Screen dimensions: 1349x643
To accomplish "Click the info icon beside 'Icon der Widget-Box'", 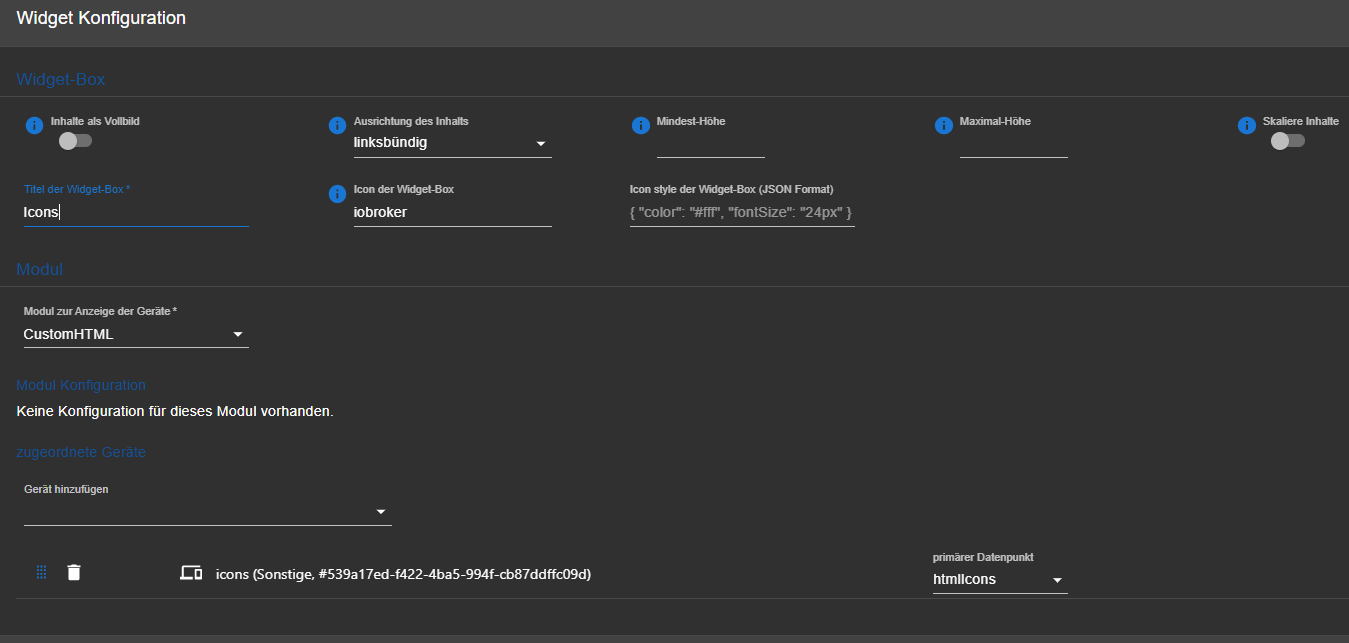I will pyautogui.click(x=337, y=194).
